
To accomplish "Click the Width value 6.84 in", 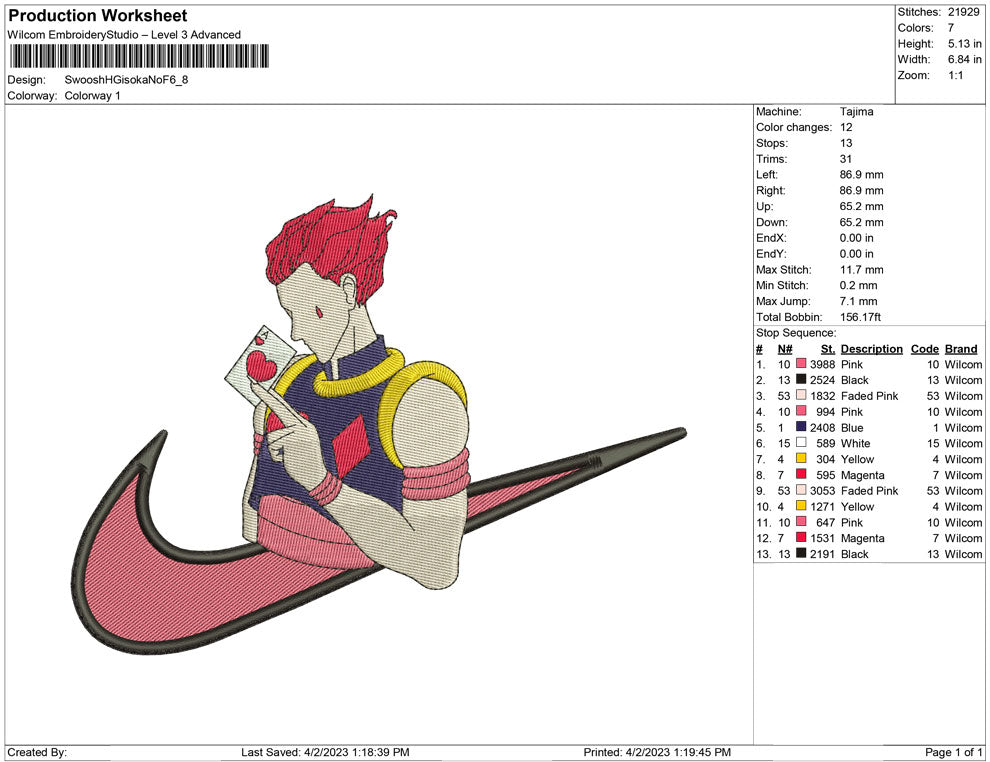I will [964, 59].
